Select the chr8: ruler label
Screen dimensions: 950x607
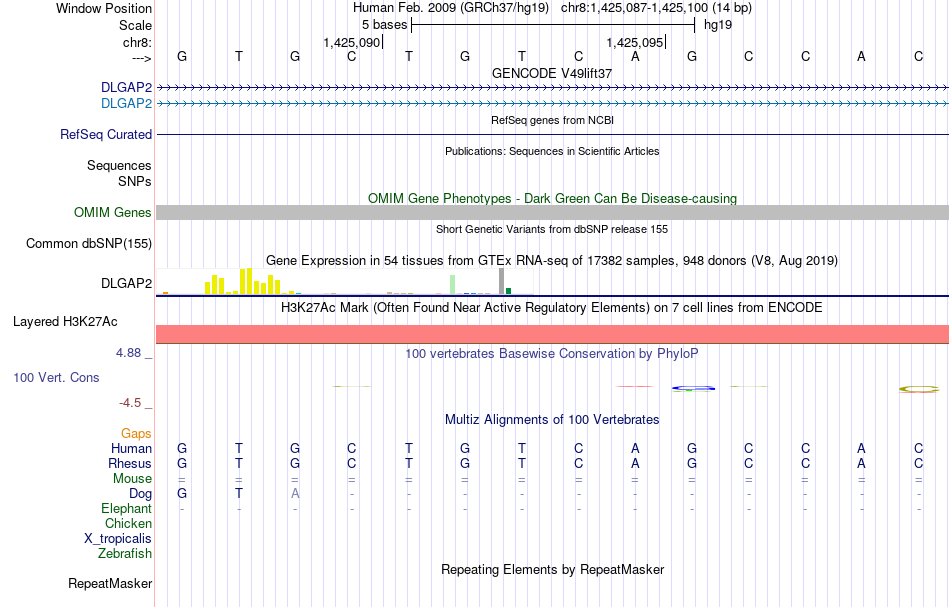coord(137,42)
